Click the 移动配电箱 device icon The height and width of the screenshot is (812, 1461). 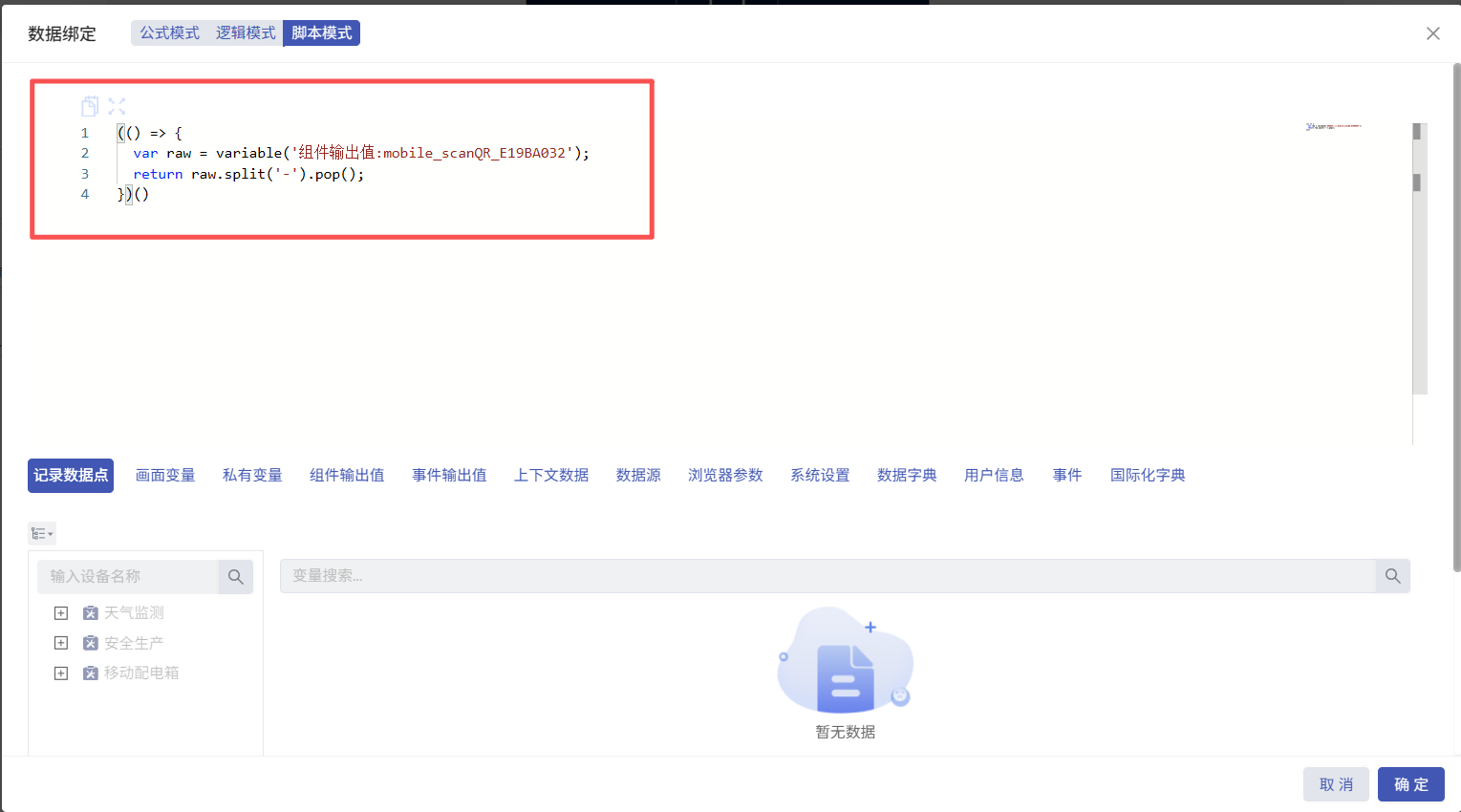[x=91, y=673]
